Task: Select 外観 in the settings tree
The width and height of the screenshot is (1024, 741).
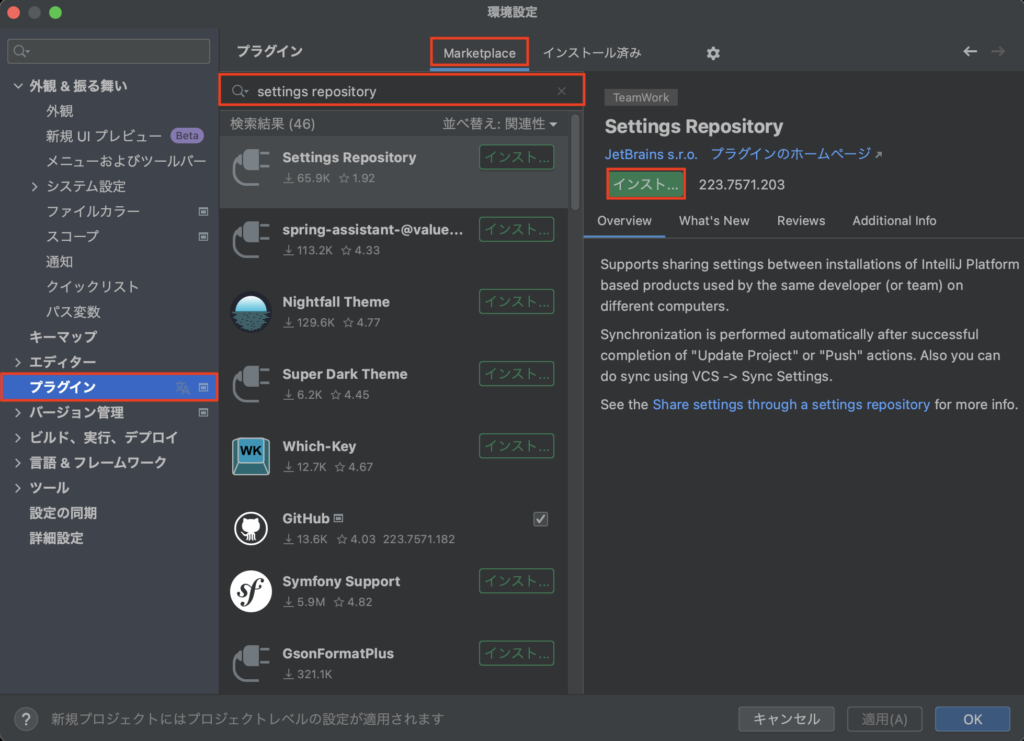Action: pyautogui.click(x=59, y=111)
